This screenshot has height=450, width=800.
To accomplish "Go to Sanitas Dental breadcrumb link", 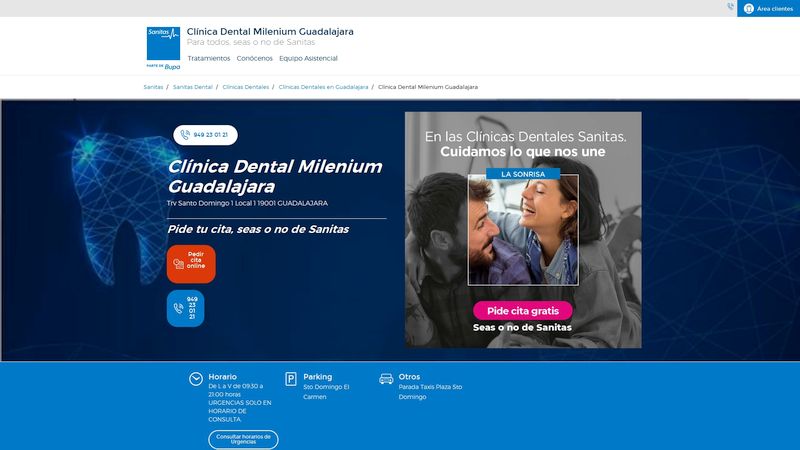I will [192, 87].
